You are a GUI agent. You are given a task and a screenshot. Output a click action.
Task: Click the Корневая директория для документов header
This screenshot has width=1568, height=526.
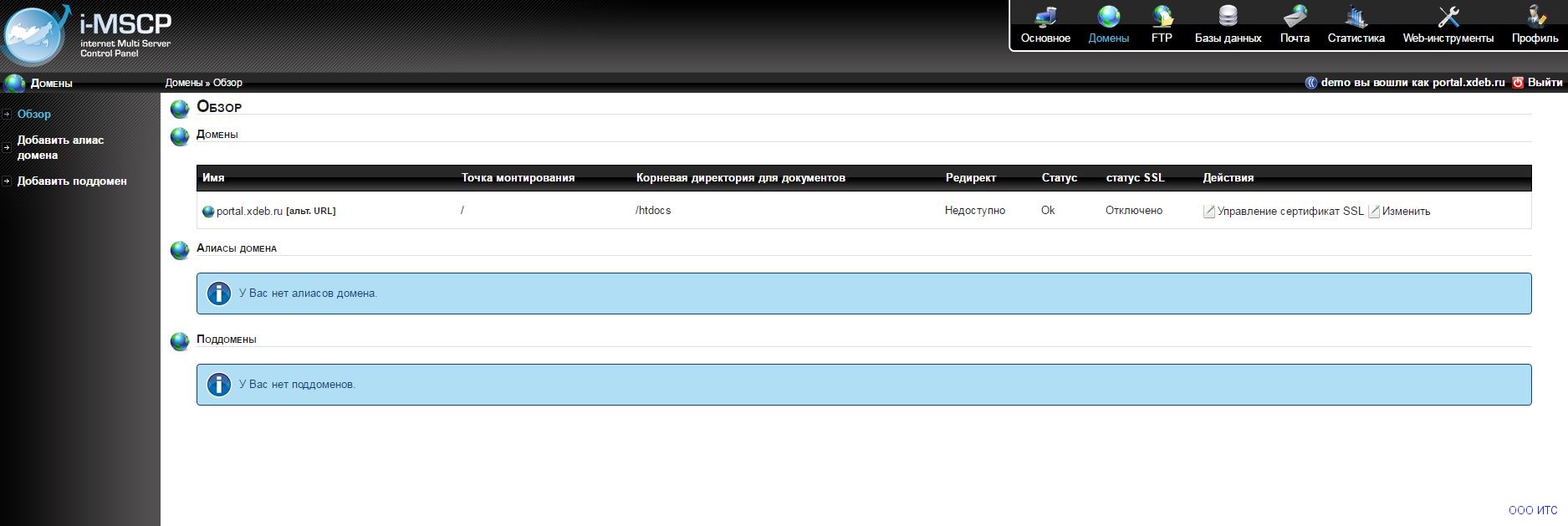pos(740,178)
